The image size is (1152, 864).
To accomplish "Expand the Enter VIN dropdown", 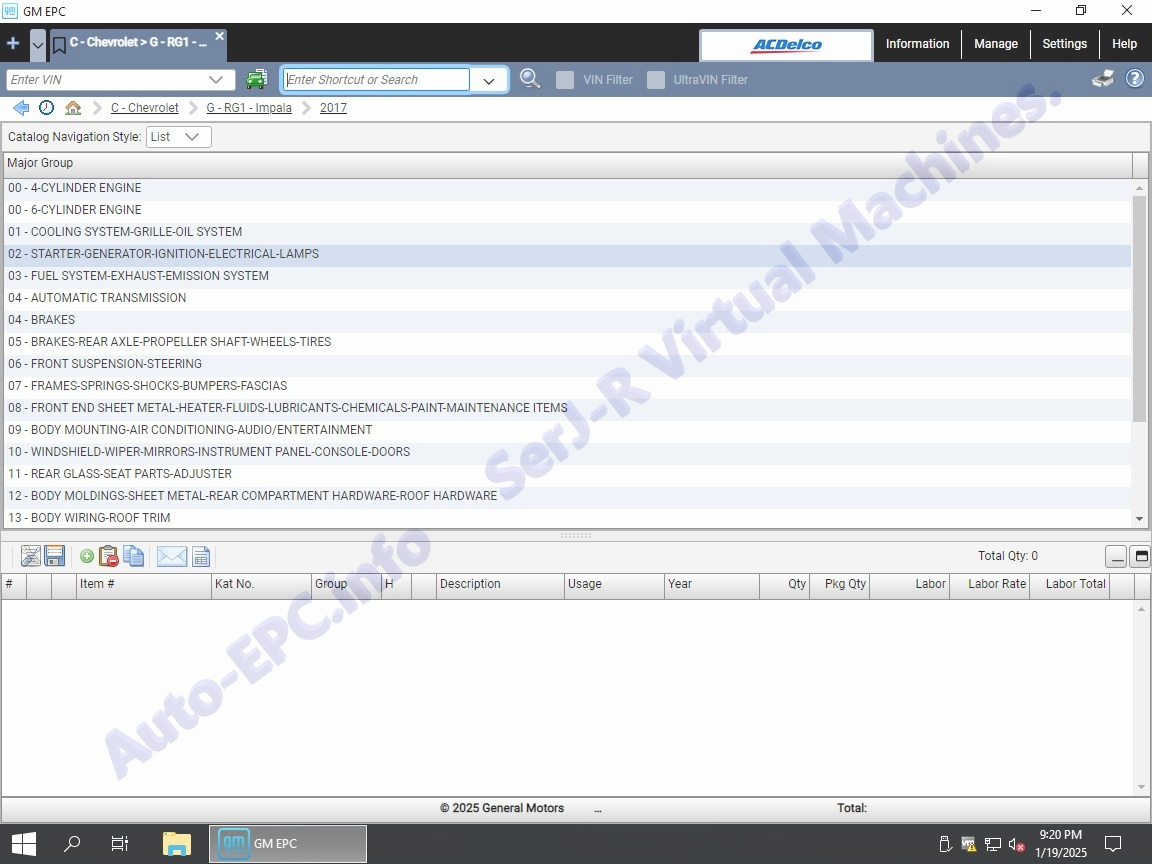I will pos(216,80).
